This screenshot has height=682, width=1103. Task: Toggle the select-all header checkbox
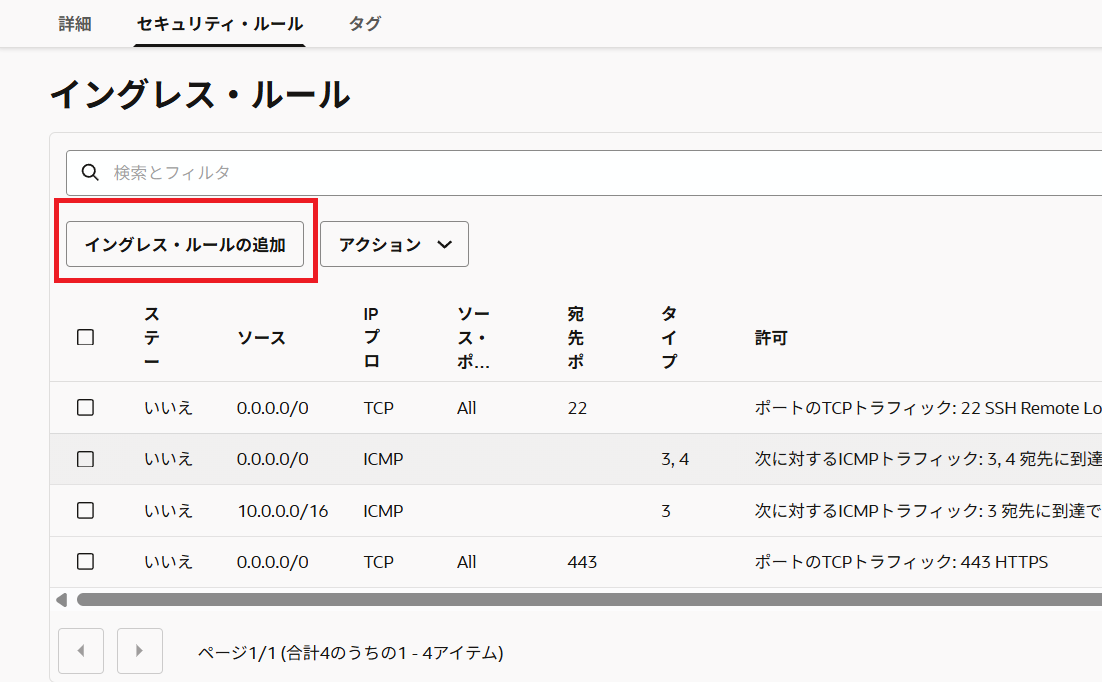86,338
